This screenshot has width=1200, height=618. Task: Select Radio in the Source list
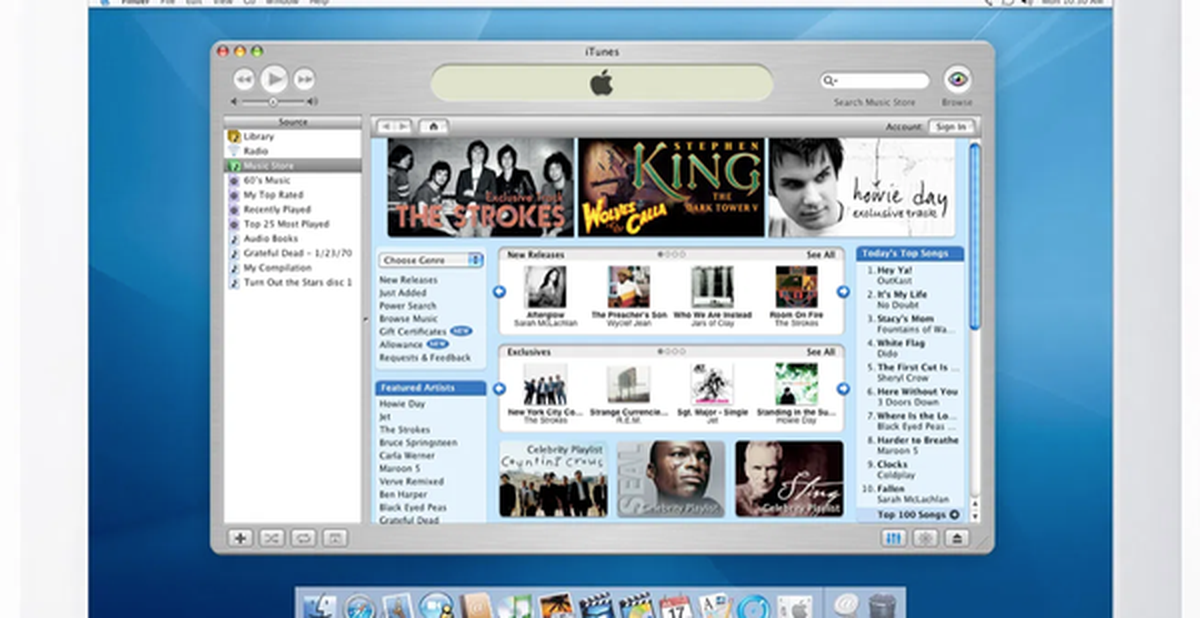[255, 151]
